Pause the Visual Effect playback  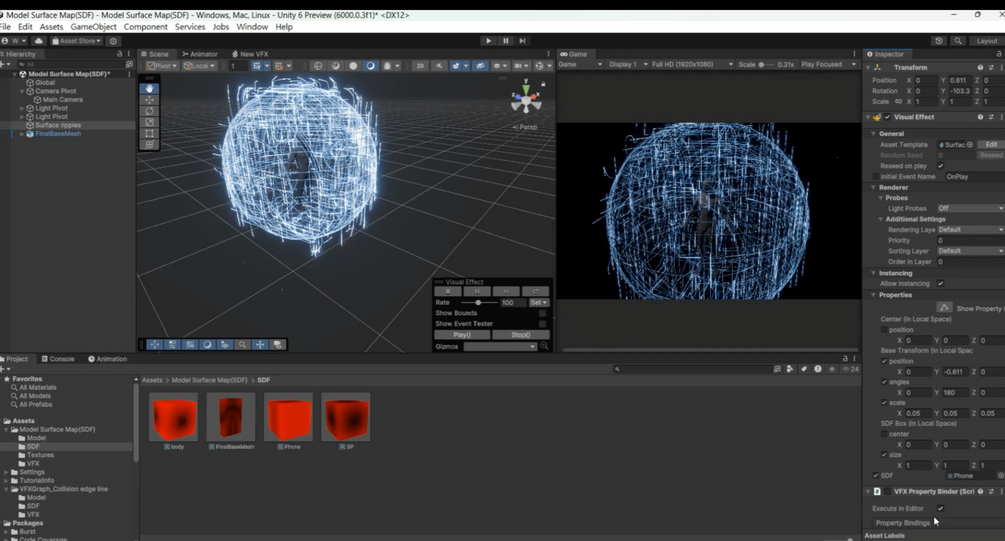[x=477, y=291]
